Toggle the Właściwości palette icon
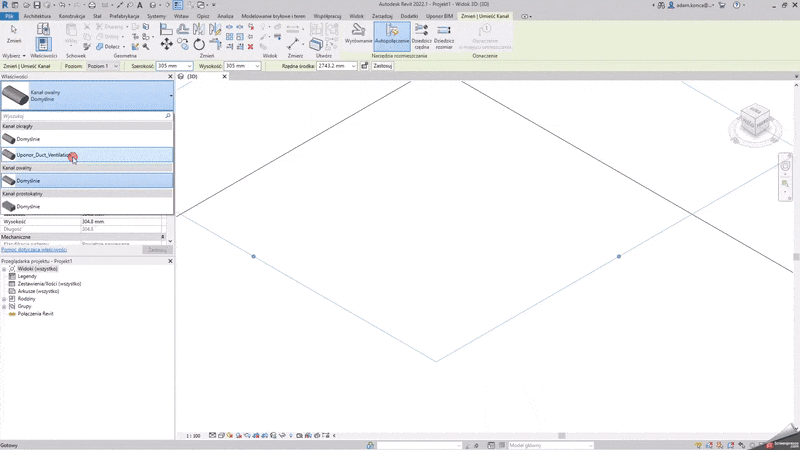 43,44
